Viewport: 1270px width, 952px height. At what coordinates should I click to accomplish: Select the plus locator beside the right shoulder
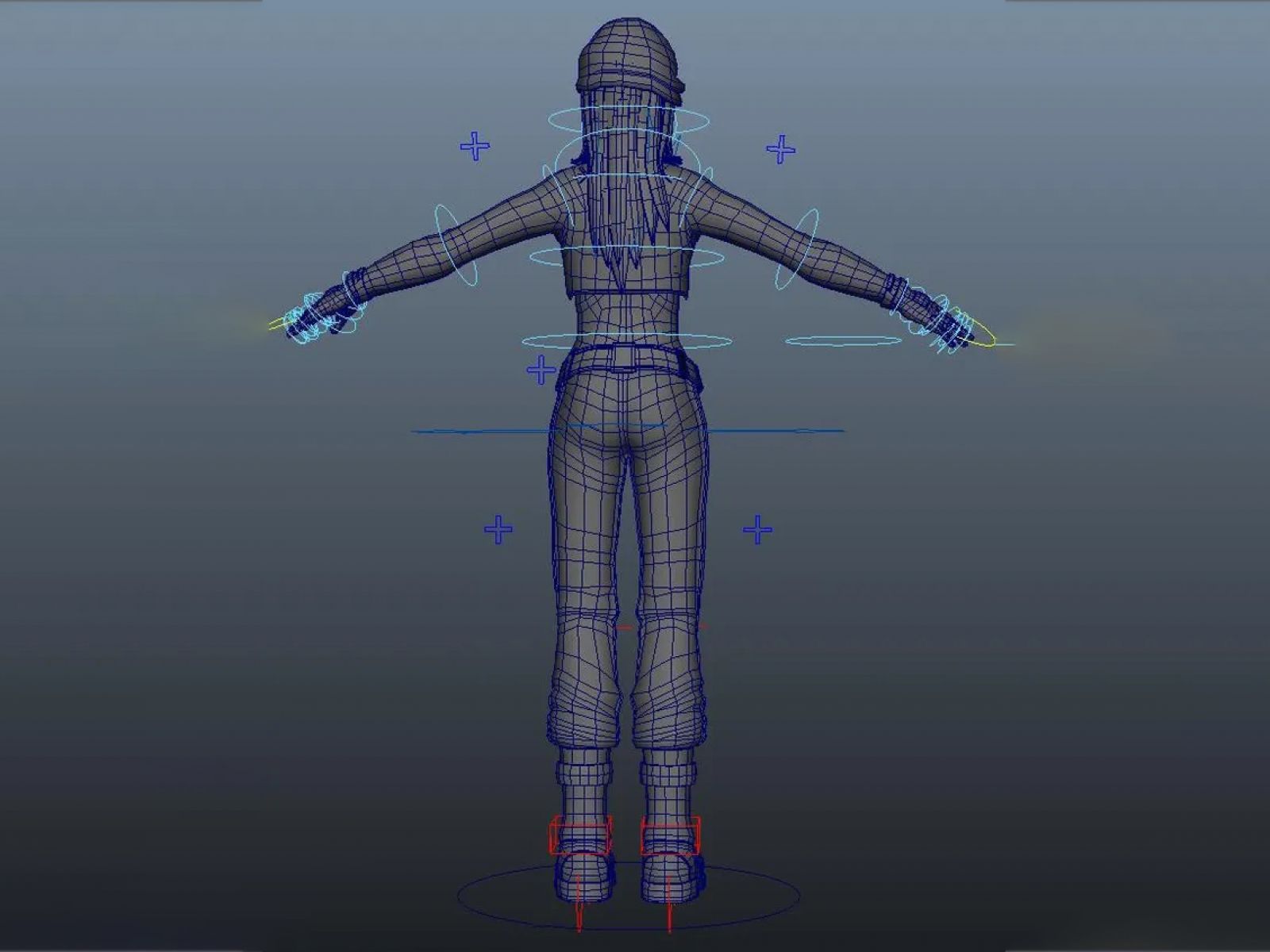click(780, 149)
